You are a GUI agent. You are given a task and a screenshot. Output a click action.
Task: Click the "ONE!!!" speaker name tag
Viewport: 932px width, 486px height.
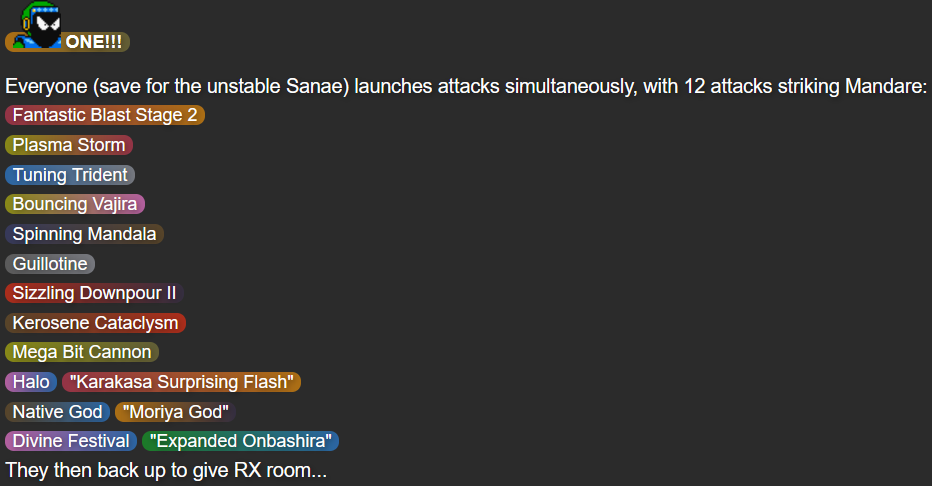pos(92,42)
